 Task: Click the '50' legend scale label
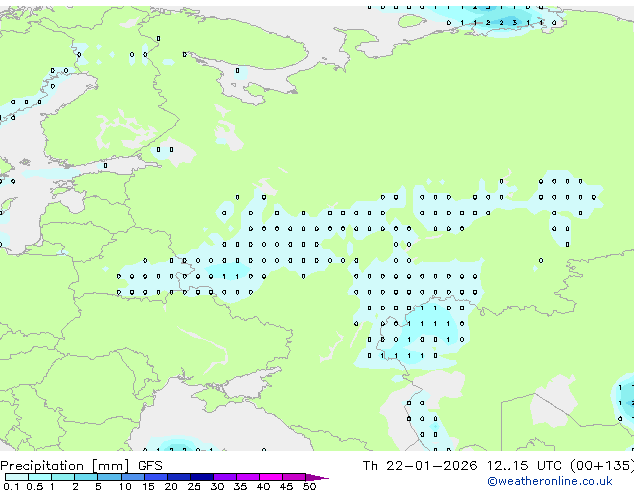(309, 486)
